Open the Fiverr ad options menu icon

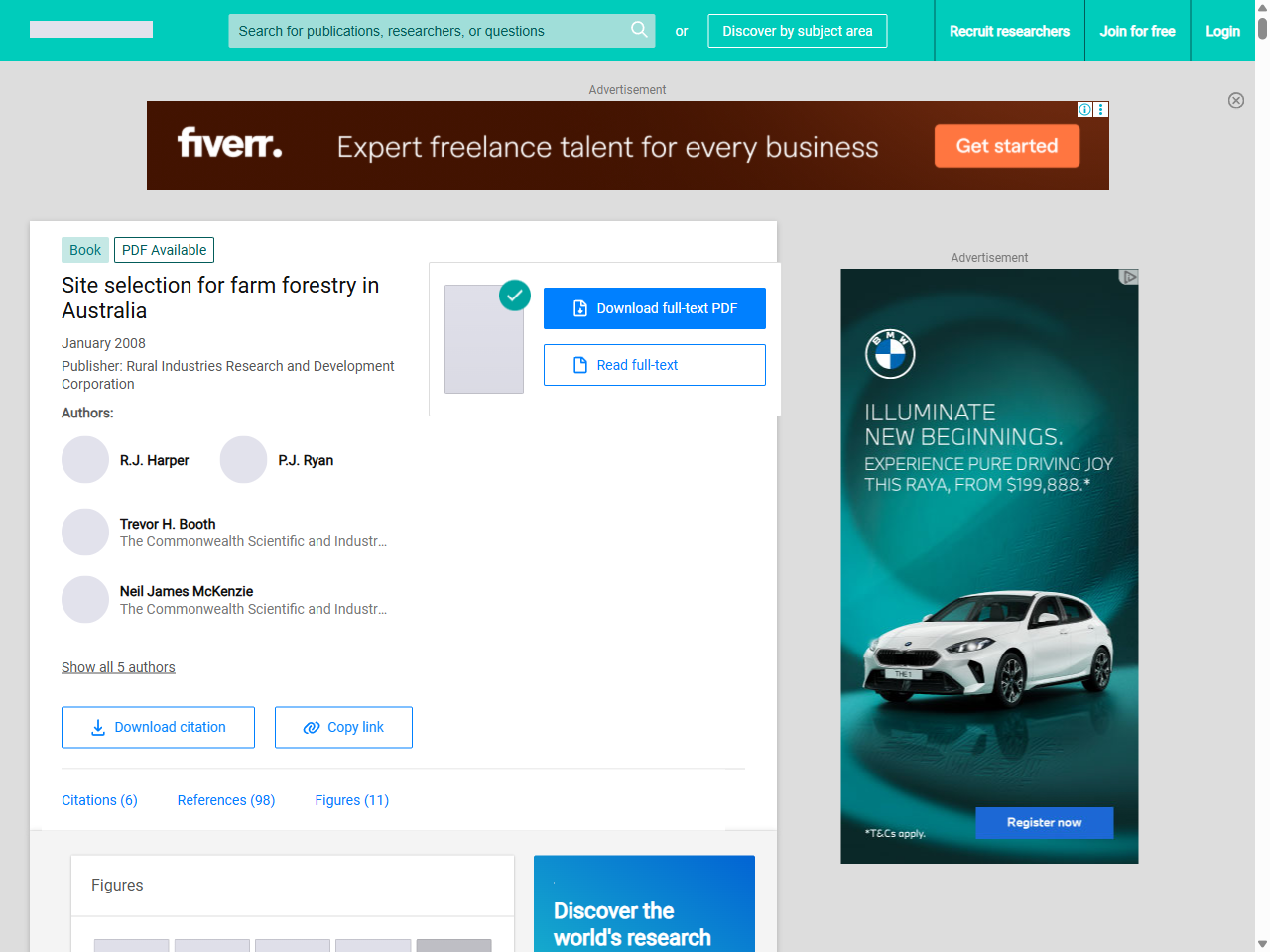pyautogui.click(x=1101, y=110)
